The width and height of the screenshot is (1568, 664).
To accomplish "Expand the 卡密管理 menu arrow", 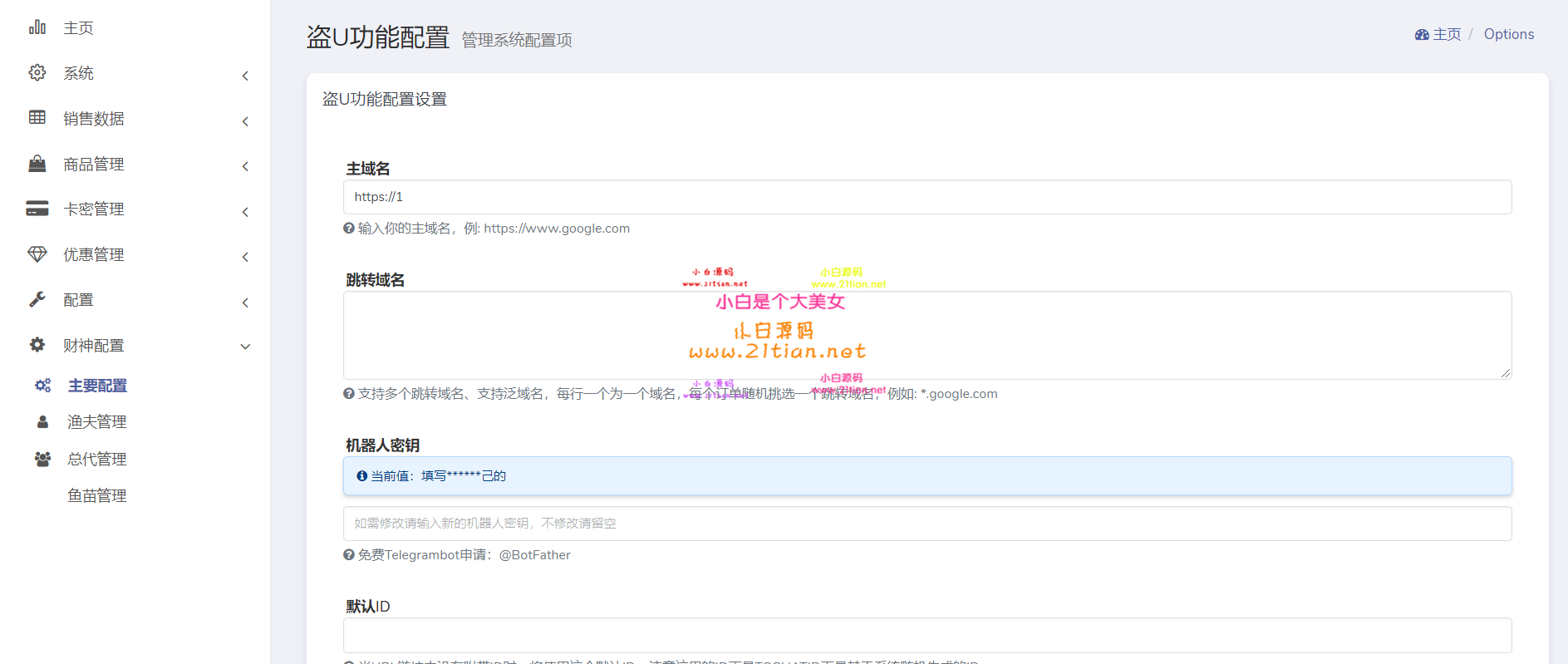I will pos(245,212).
